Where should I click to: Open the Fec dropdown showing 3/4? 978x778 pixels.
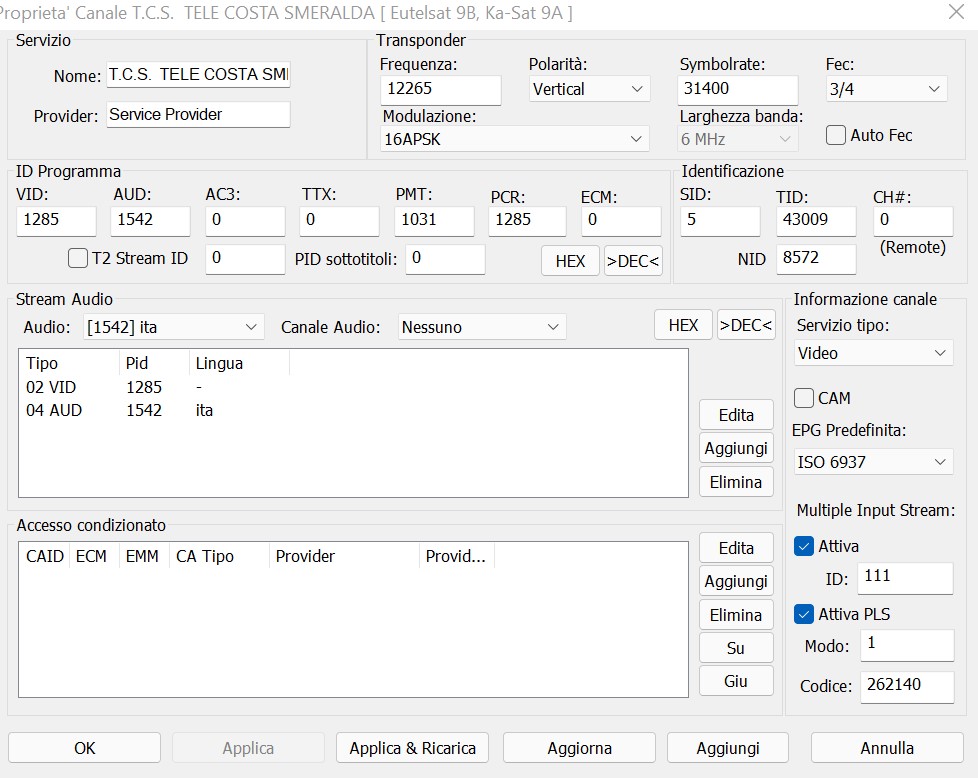click(x=886, y=89)
